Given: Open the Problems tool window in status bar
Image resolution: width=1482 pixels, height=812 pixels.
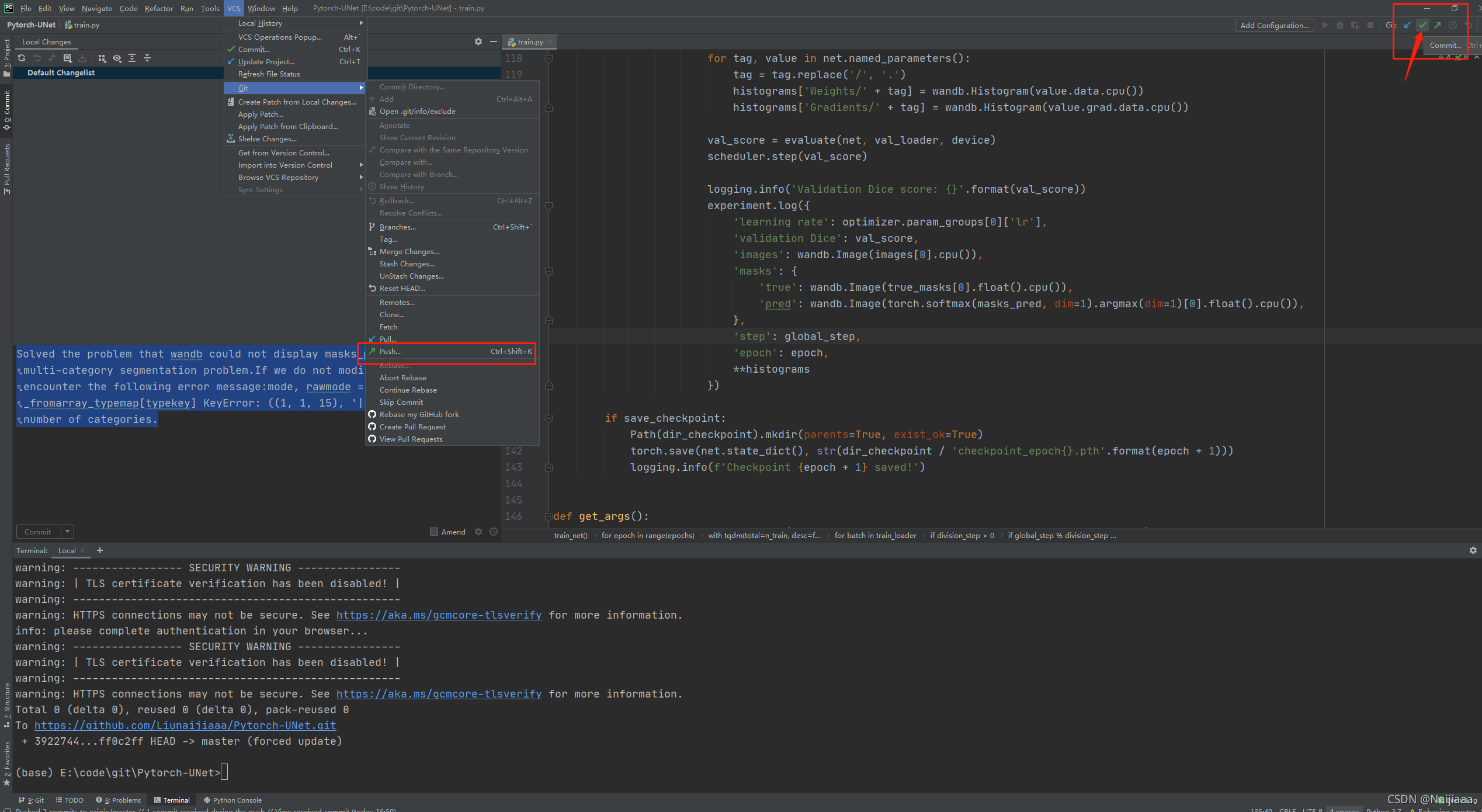Looking at the screenshot, I should 119,800.
